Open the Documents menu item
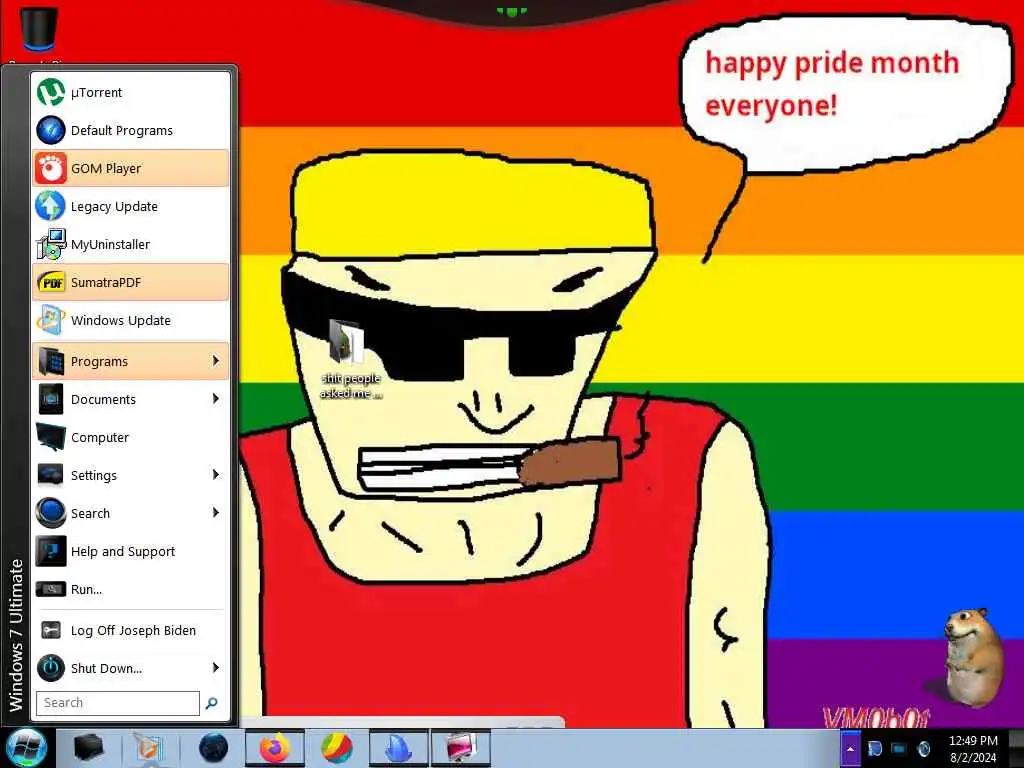 click(131, 398)
